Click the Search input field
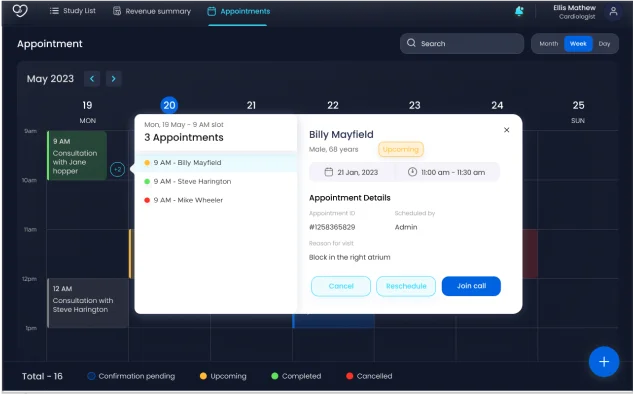Image resolution: width=633 pixels, height=394 pixels. 462,43
